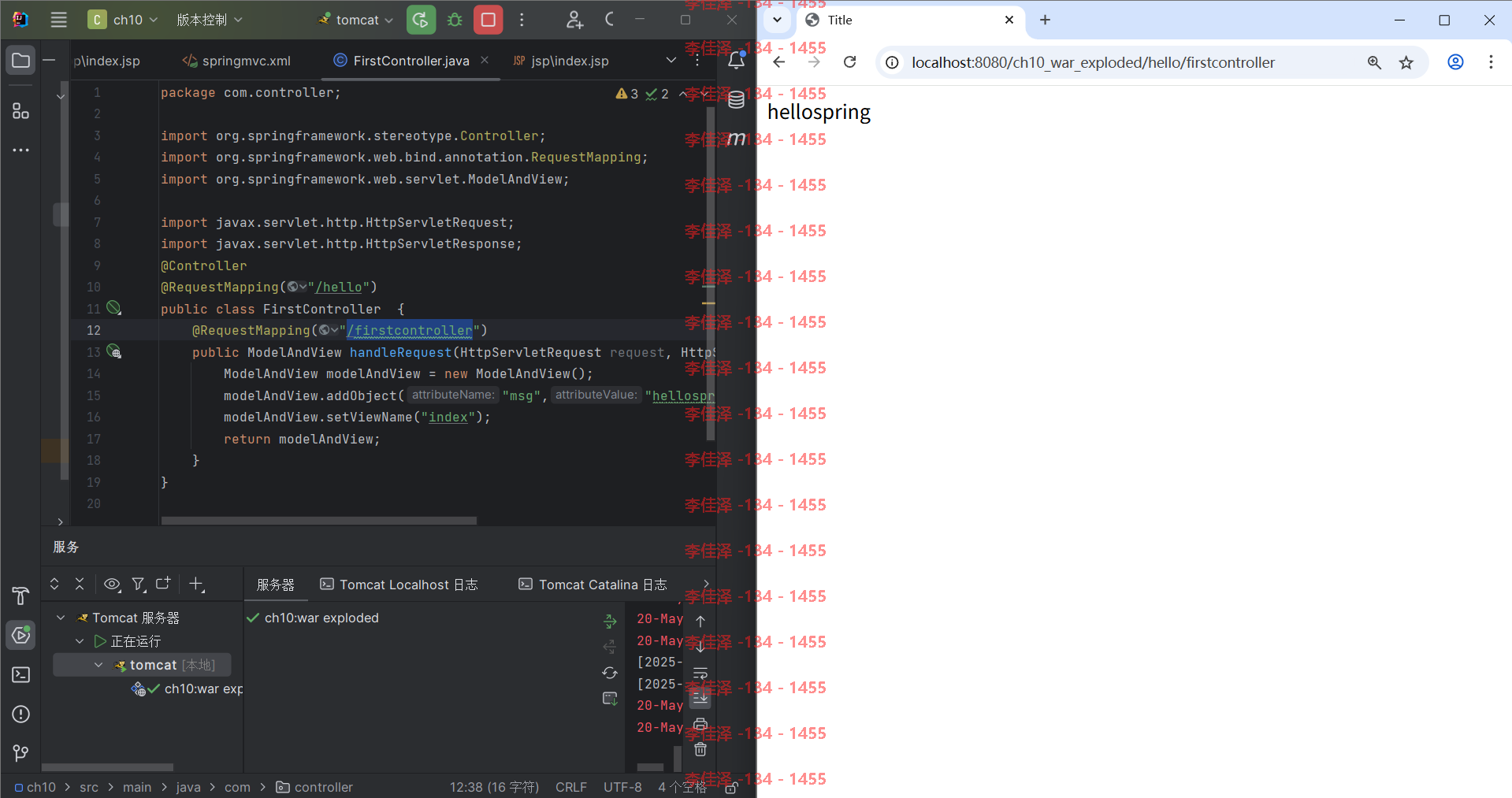Toggle the Services tool window icon

point(21,635)
